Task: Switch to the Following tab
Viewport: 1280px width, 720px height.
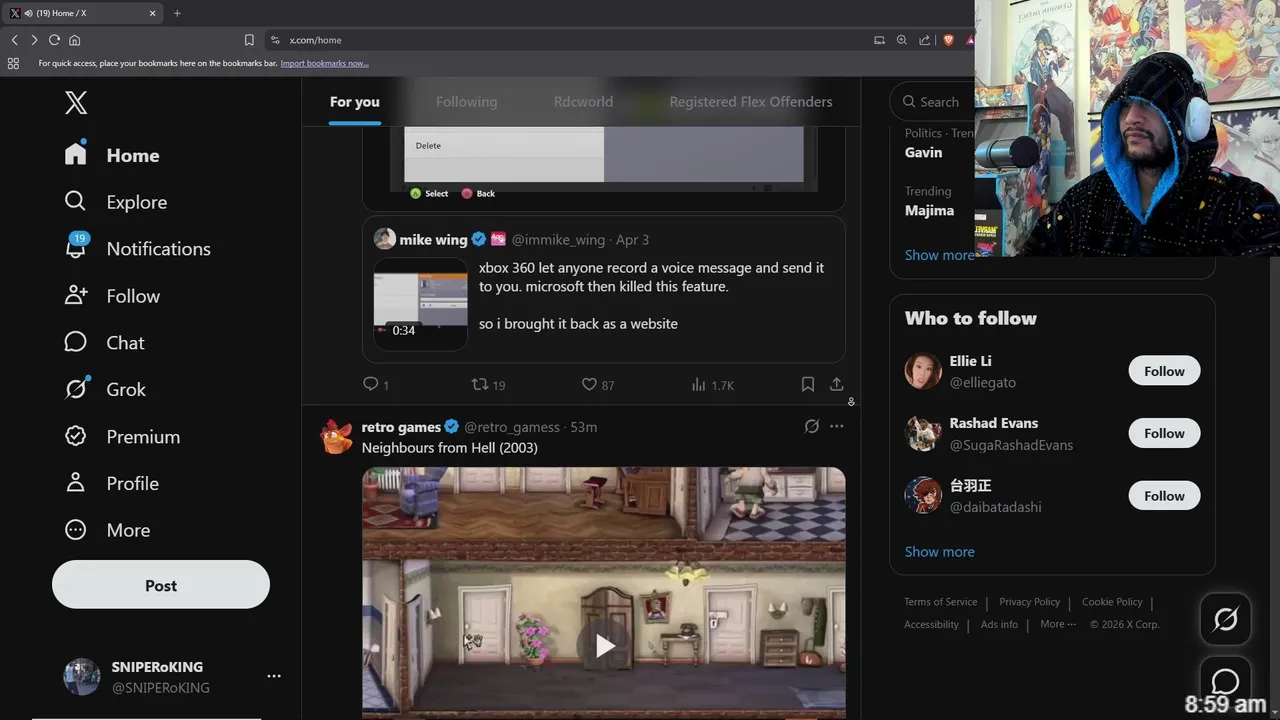Action: click(466, 102)
